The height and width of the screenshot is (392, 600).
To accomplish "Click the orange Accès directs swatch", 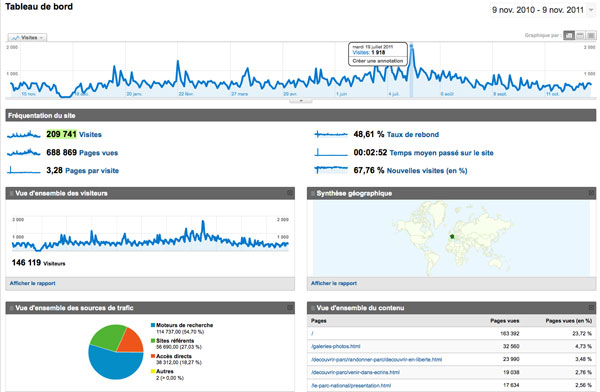I will pos(153,356).
